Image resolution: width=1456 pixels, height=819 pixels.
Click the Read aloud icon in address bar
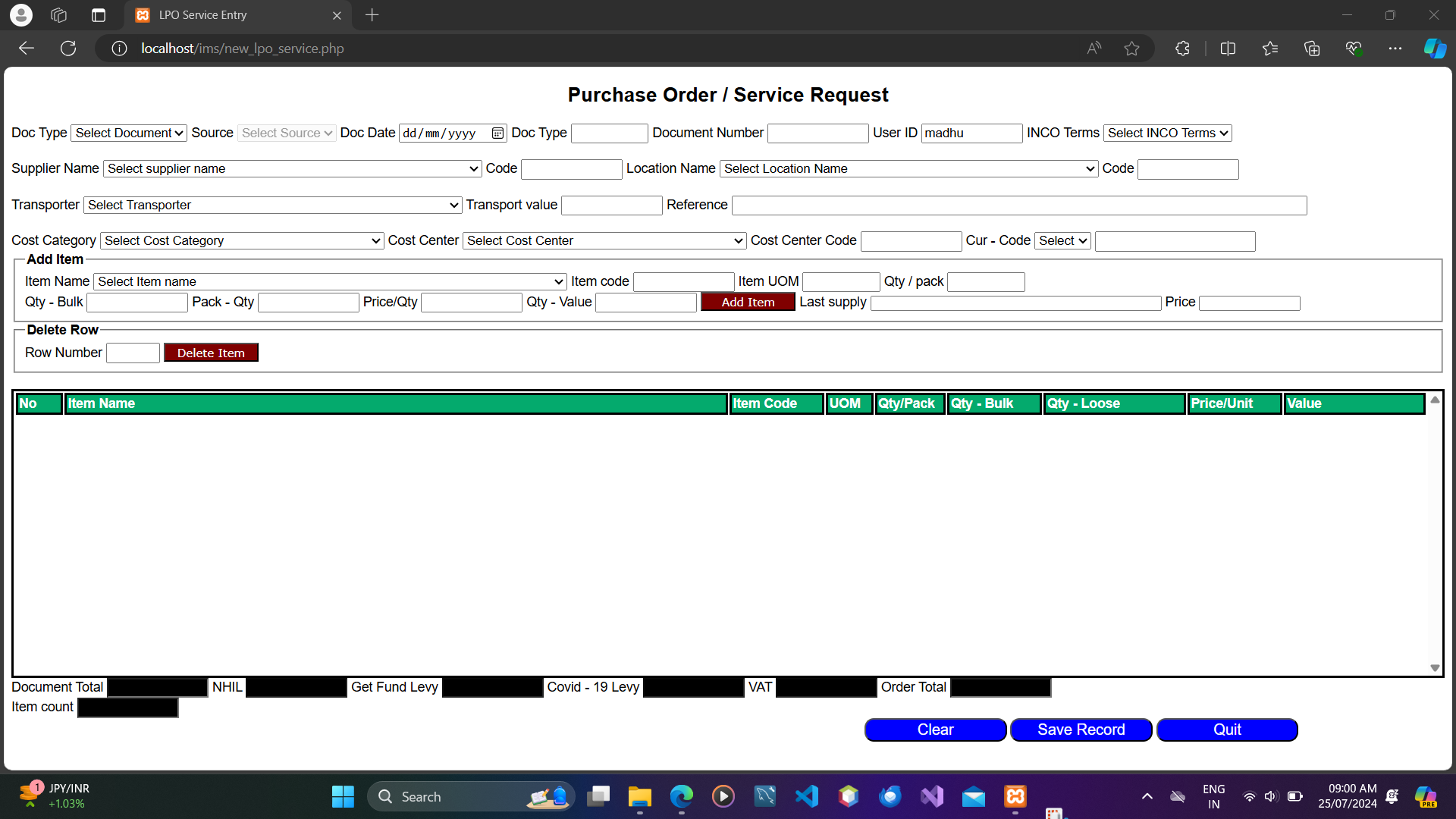pos(1094,49)
